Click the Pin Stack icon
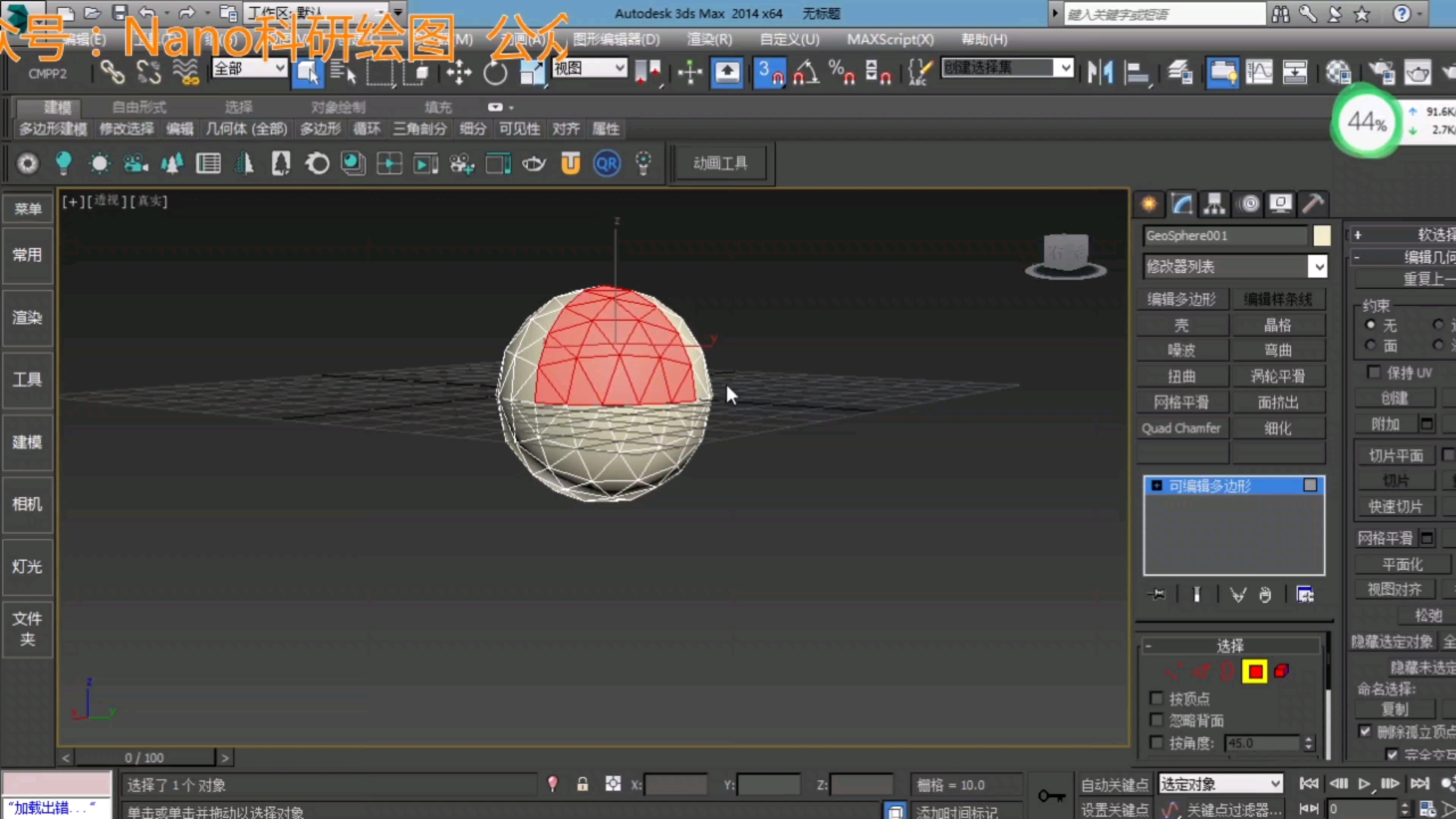This screenshot has width=1456, height=819. tap(1156, 595)
